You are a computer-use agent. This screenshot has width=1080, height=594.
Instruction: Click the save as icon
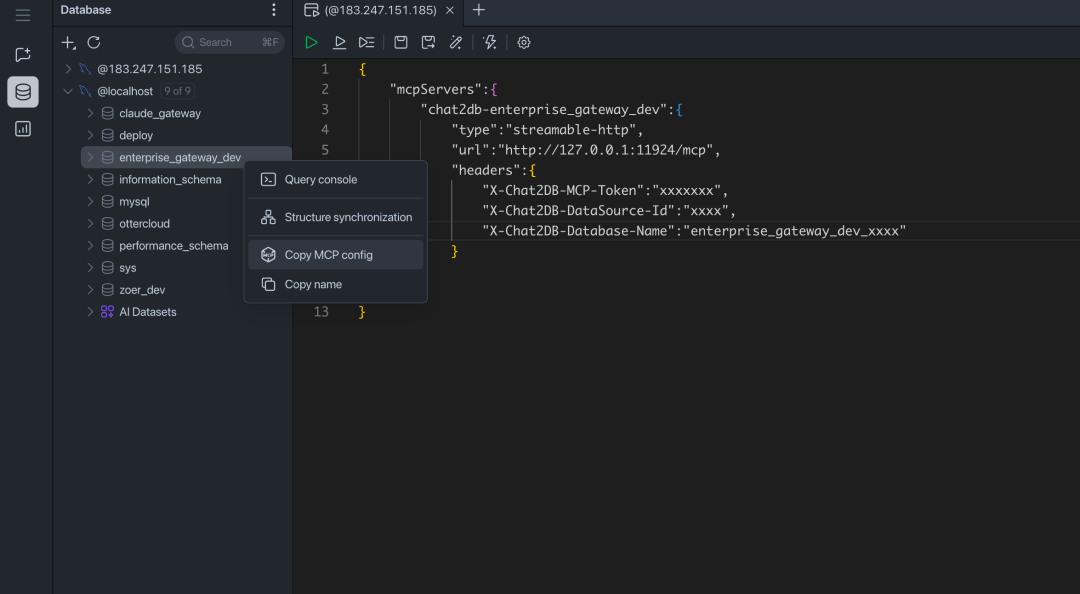click(428, 43)
